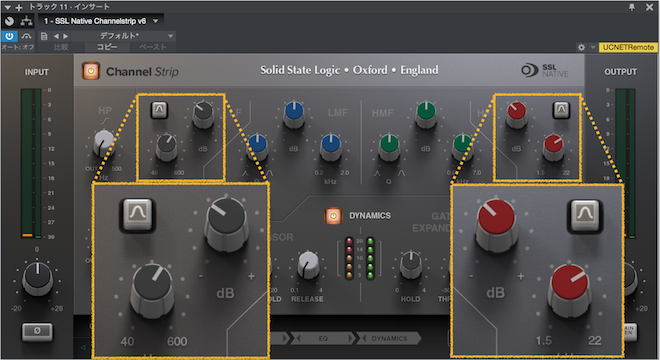Click the ペースト paste button
This screenshot has height=360, width=660.
(153, 47)
